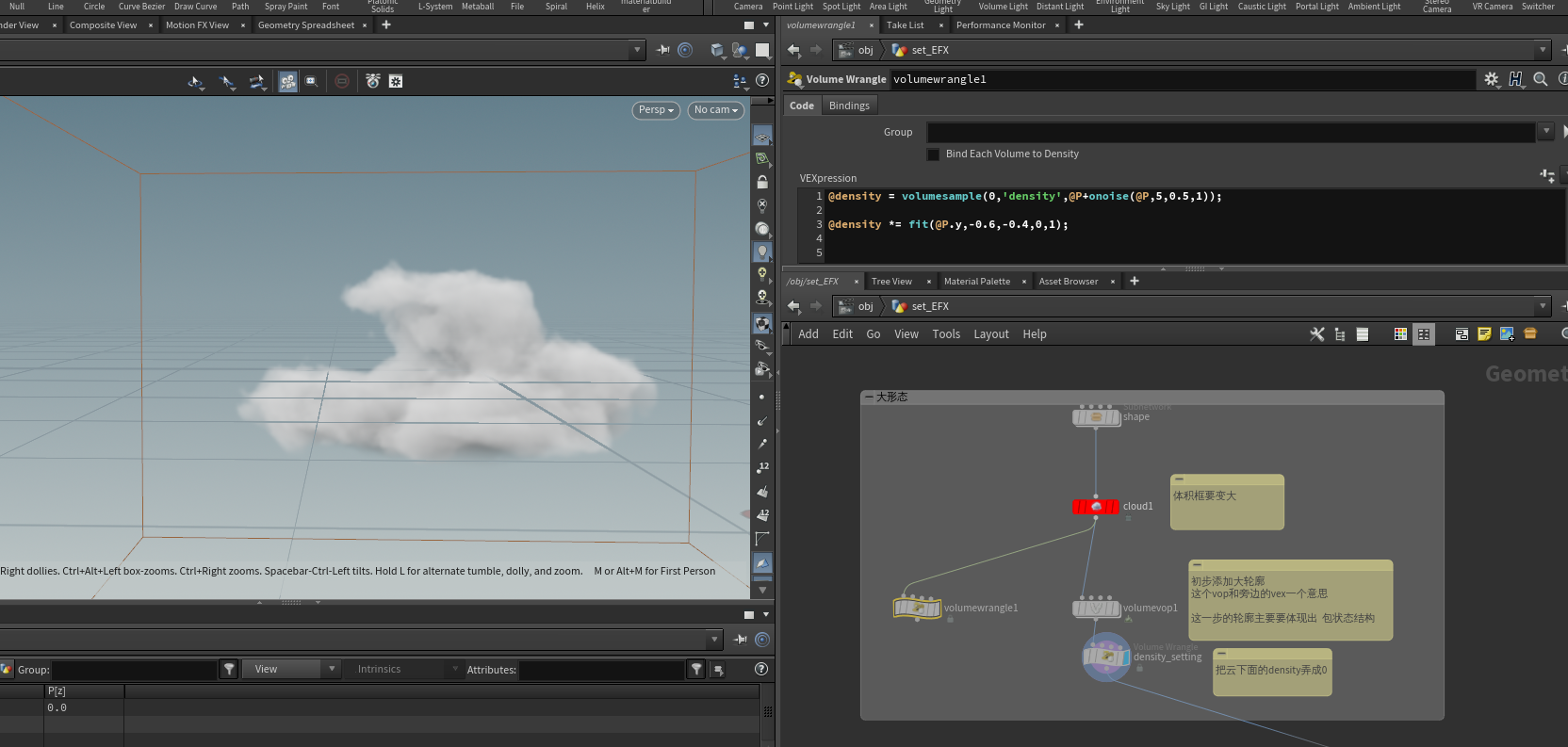Toggle the headlight bulb display option
This screenshot has height=747, width=1568.
[x=762, y=252]
